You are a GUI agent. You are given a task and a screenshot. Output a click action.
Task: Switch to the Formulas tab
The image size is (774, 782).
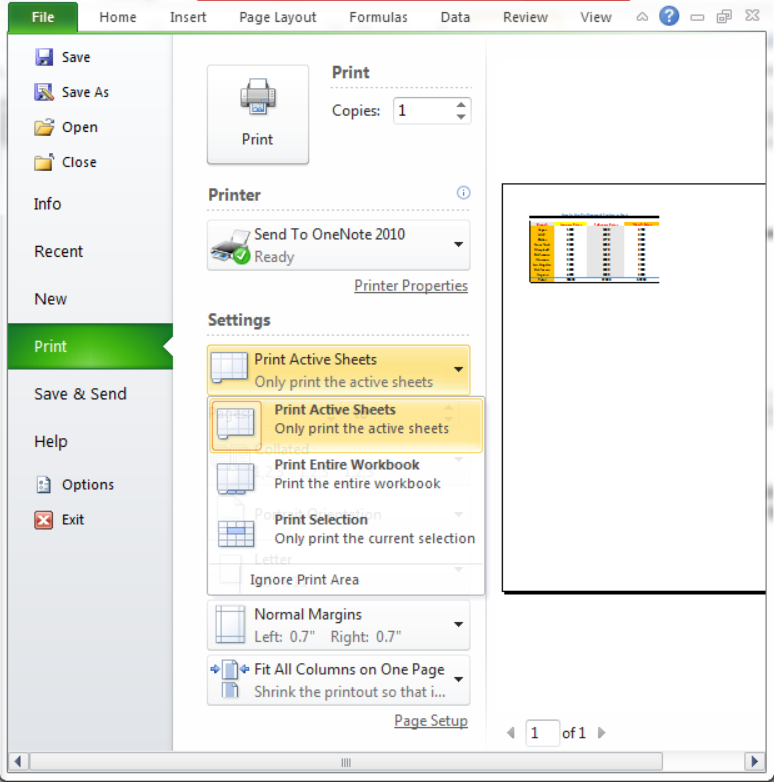click(379, 17)
